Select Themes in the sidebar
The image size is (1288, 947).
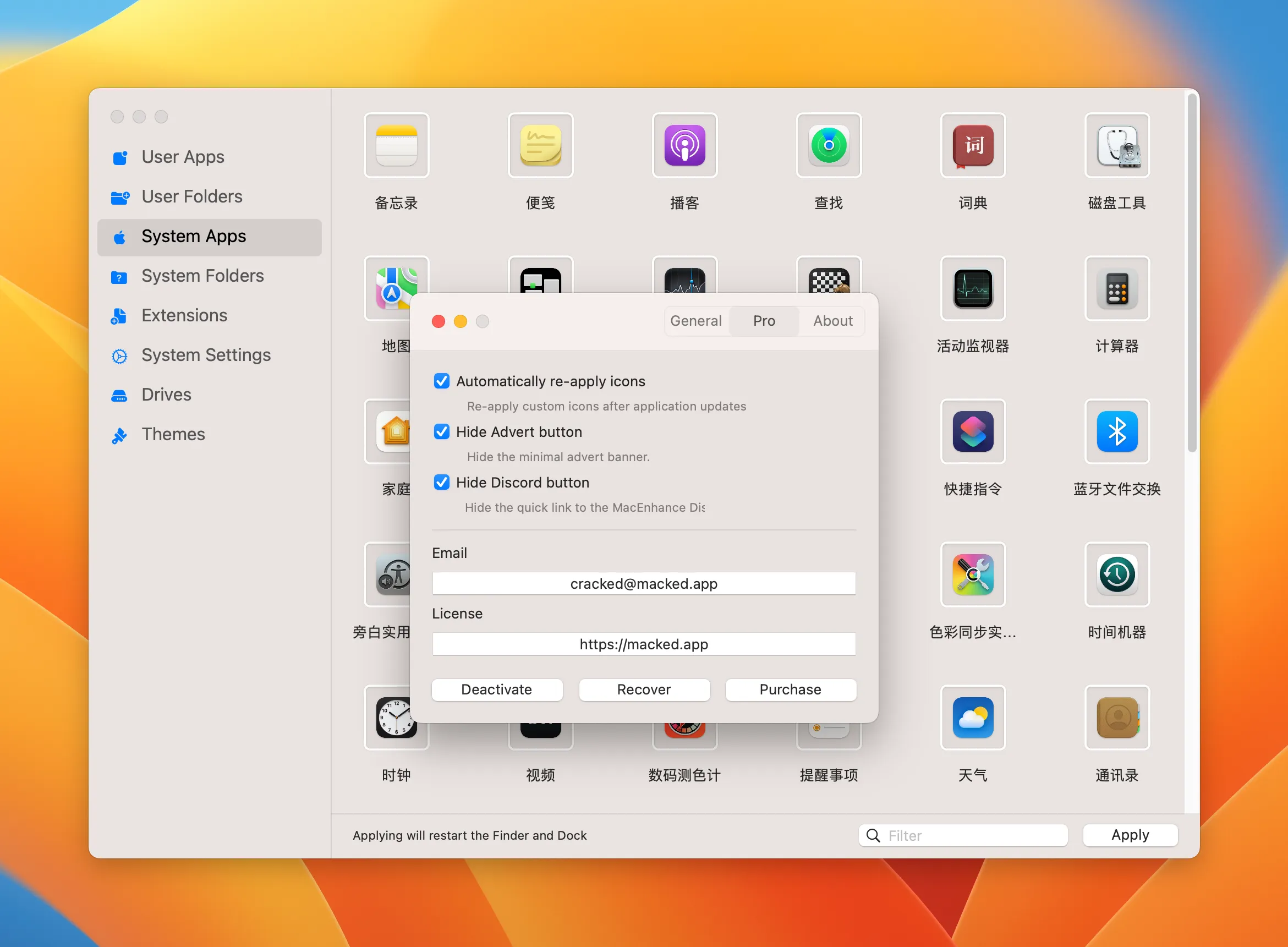coord(174,434)
